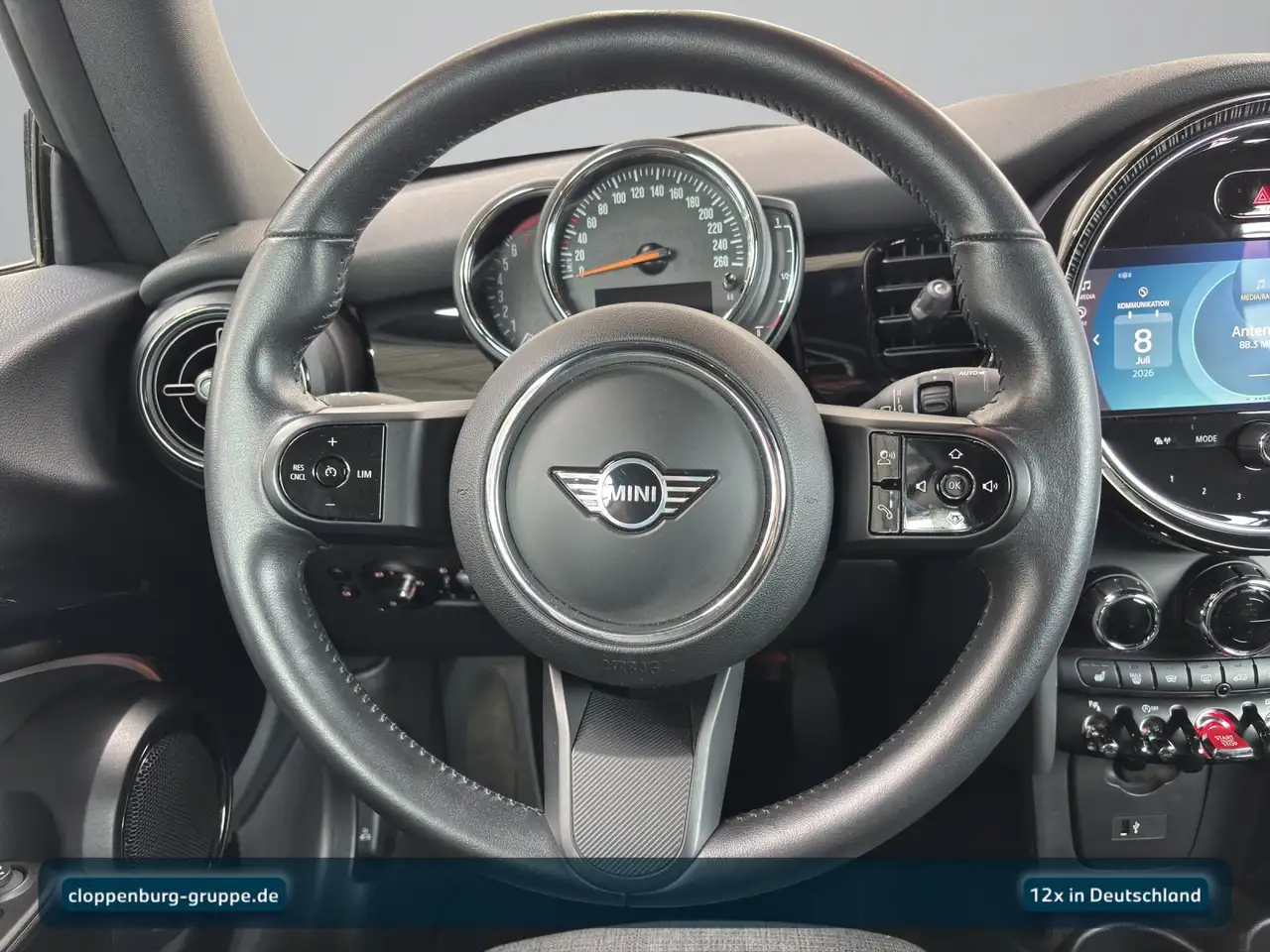The image size is (1270, 952).
Task: Tap the cruise control minus button
Action: [x=331, y=505]
